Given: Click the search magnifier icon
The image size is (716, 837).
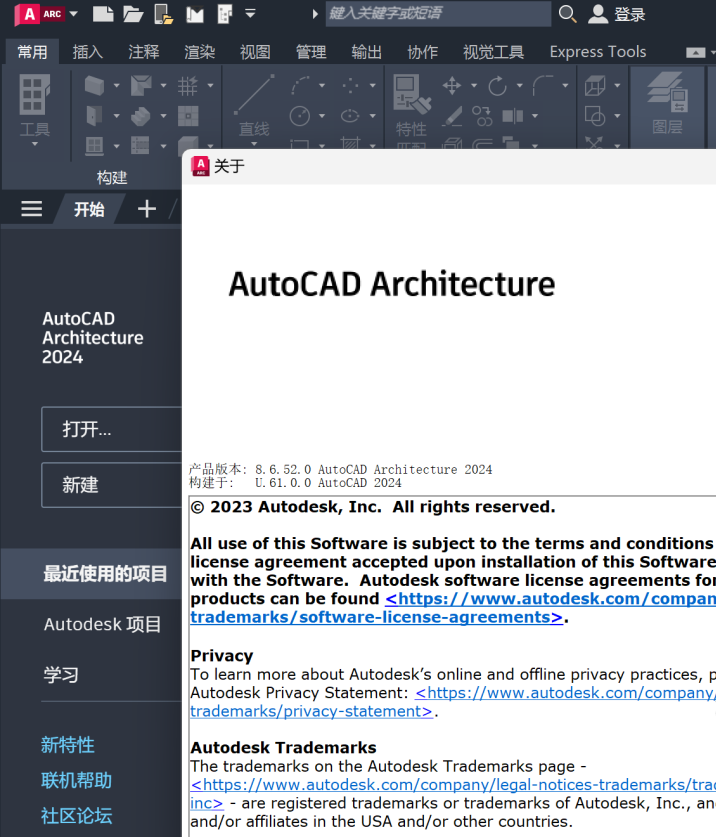Looking at the screenshot, I should coord(567,14).
